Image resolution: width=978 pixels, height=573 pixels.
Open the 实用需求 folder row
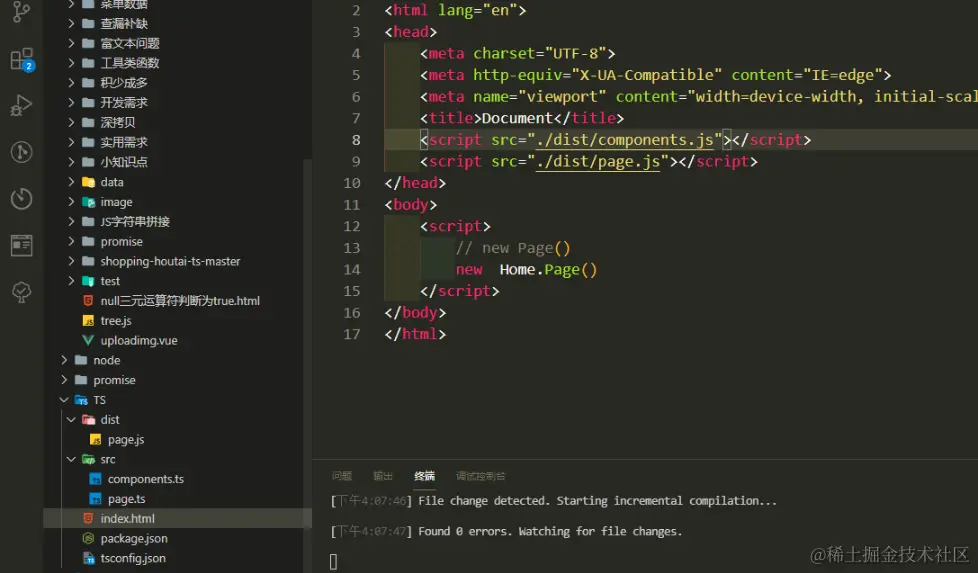(177, 142)
